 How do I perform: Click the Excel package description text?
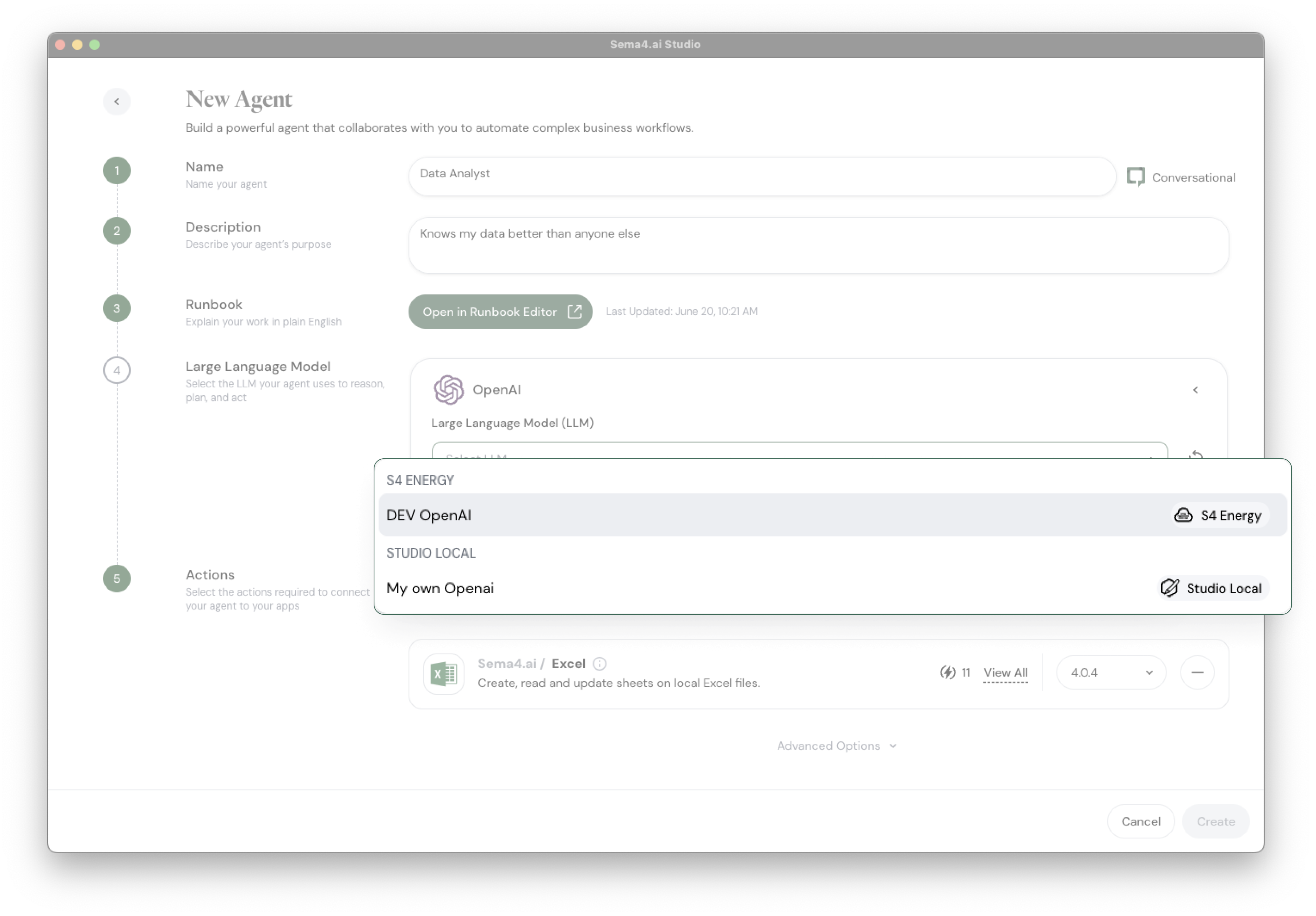click(619, 683)
